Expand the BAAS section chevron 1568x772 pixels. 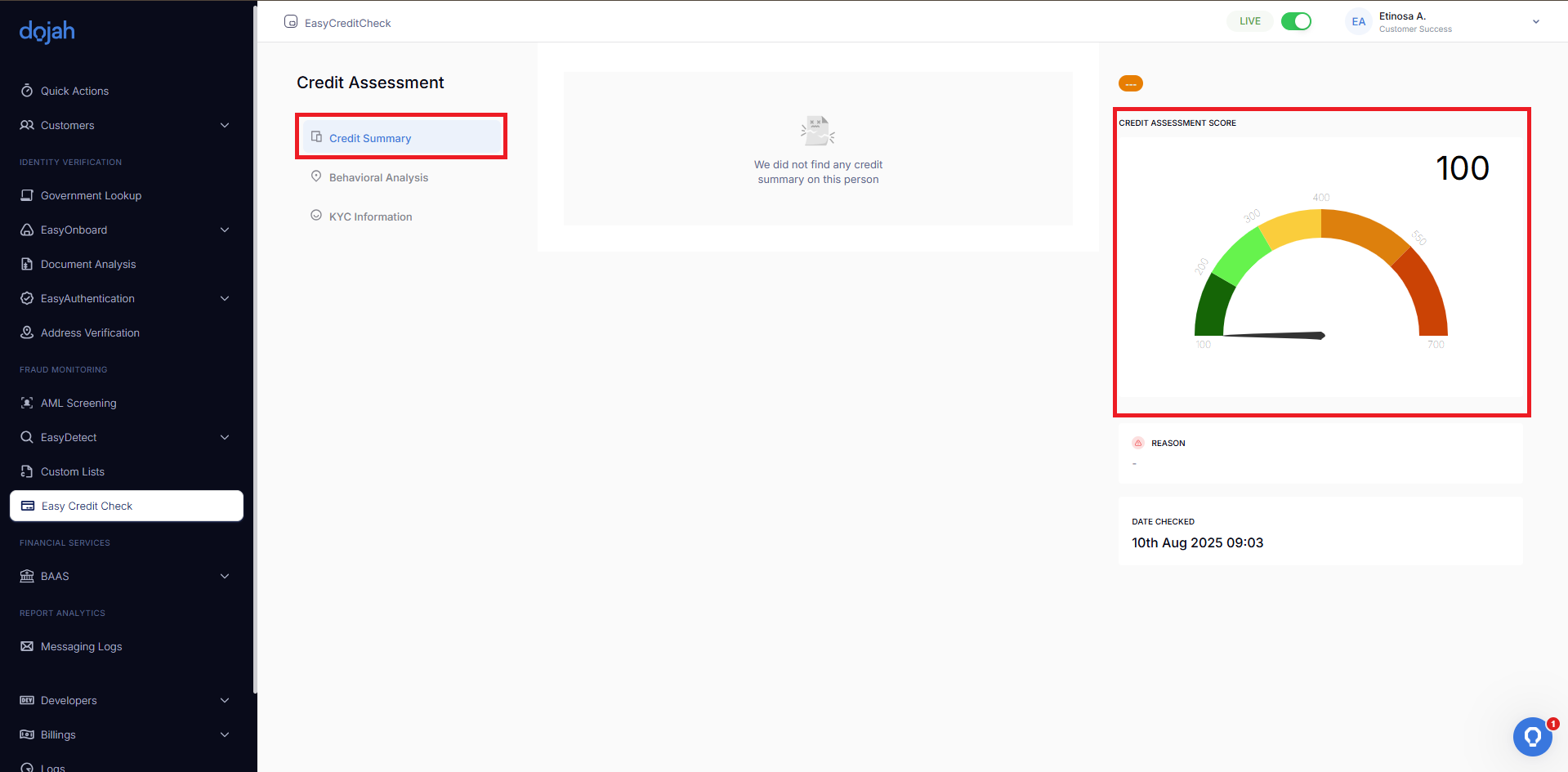click(x=225, y=576)
